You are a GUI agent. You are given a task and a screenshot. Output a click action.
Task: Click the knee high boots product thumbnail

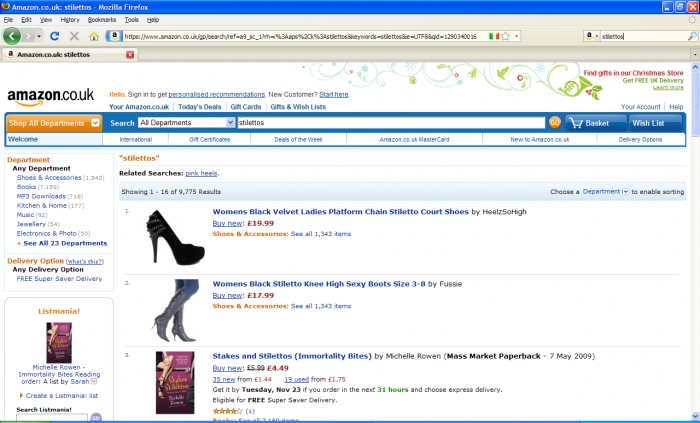175,311
